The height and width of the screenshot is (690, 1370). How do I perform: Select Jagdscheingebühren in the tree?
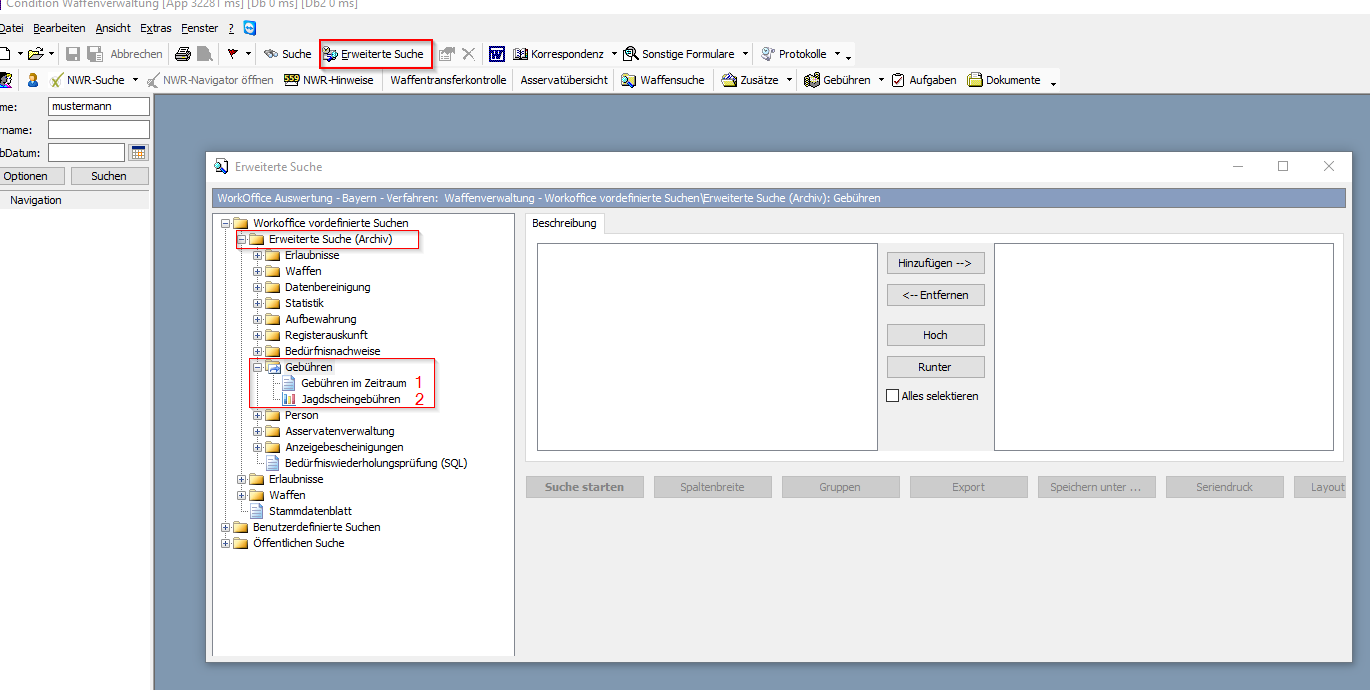[350, 399]
